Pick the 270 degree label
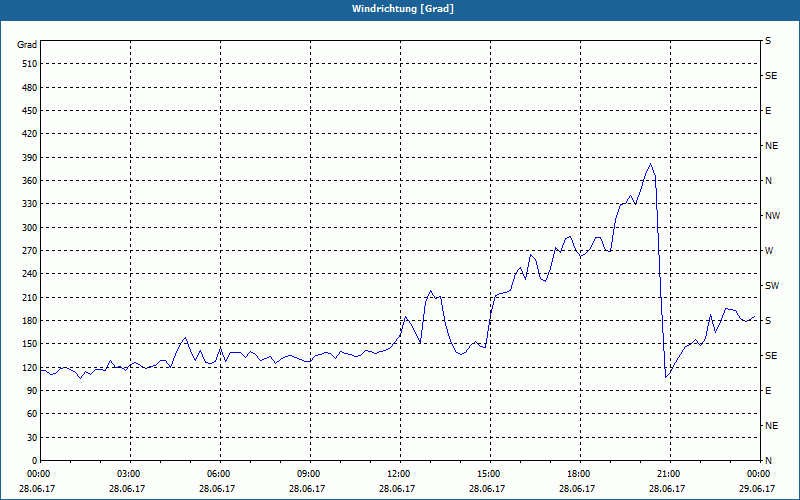Screen dimensions: 800x500 point(30,251)
